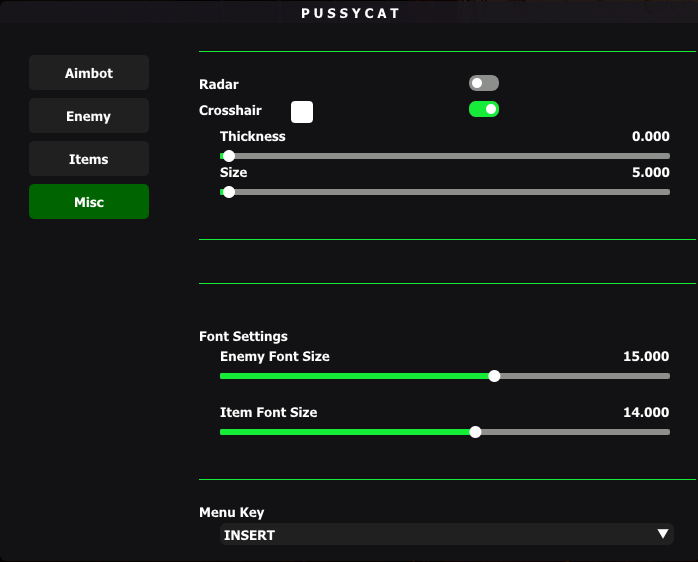Enable the Radar toggle switch
This screenshot has height=562, width=698.
tap(484, 83)
